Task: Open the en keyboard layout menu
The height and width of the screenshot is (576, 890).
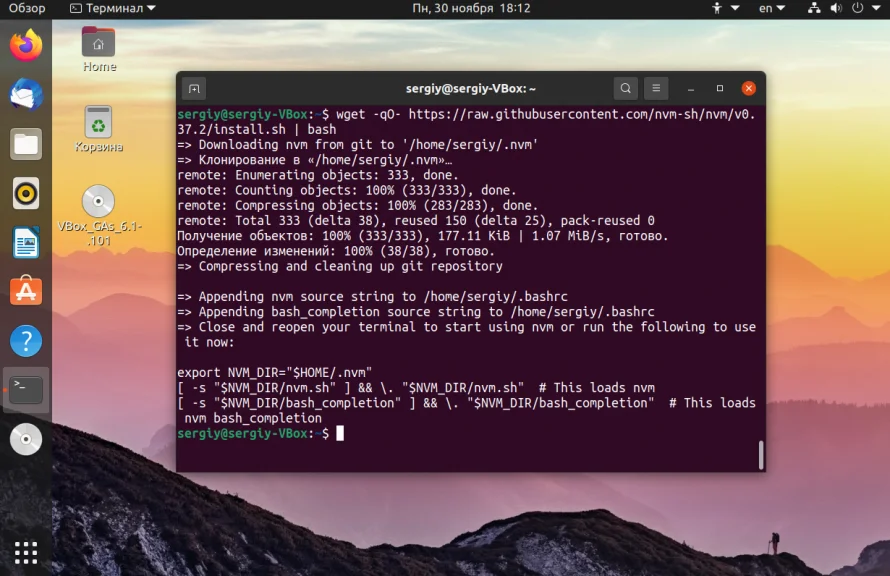Action: (x=772, y=8)
